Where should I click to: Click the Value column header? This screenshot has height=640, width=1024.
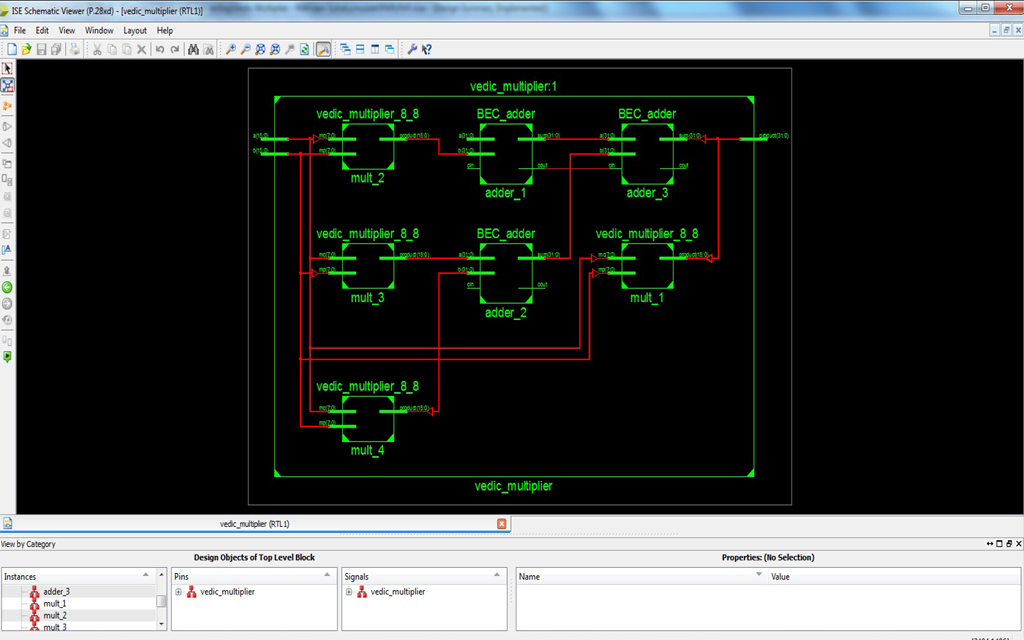[x=894, y=576]
